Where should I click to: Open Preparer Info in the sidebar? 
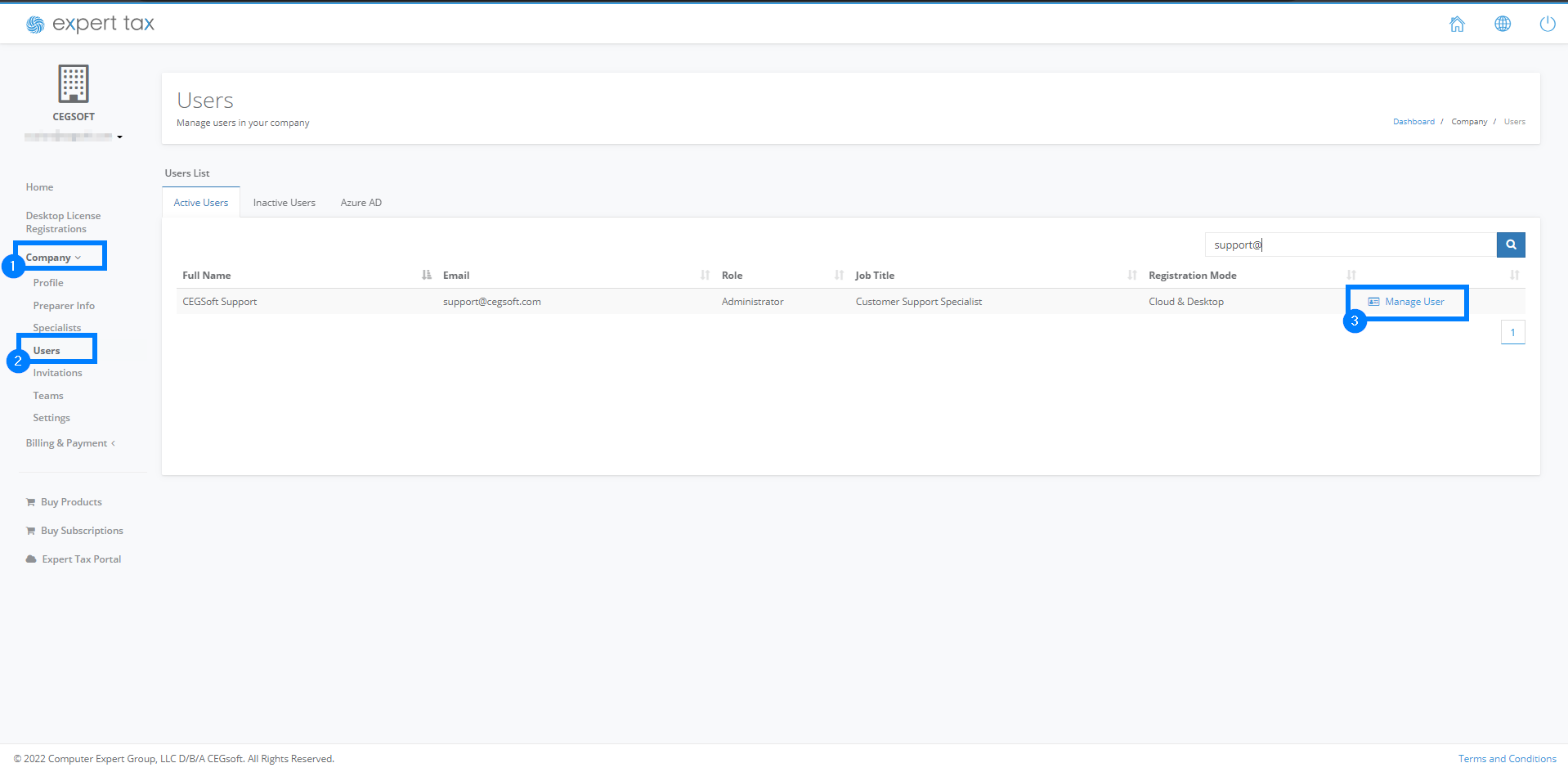pos(64,306)
